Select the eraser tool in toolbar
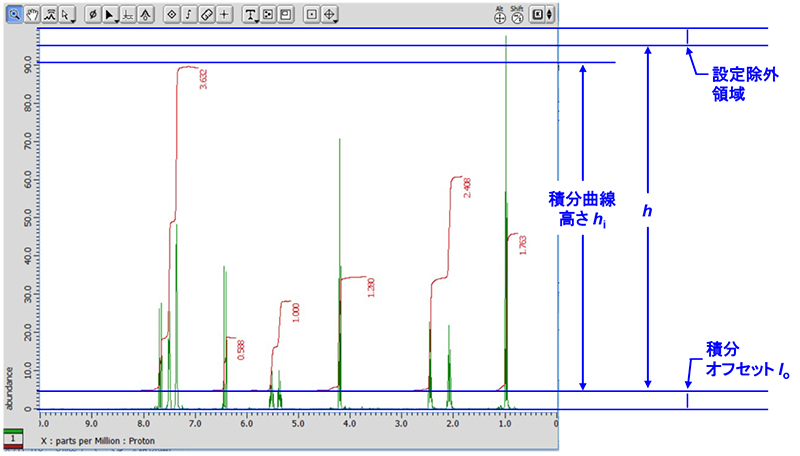This screenshot has width=800, height=456. (205, 15)
